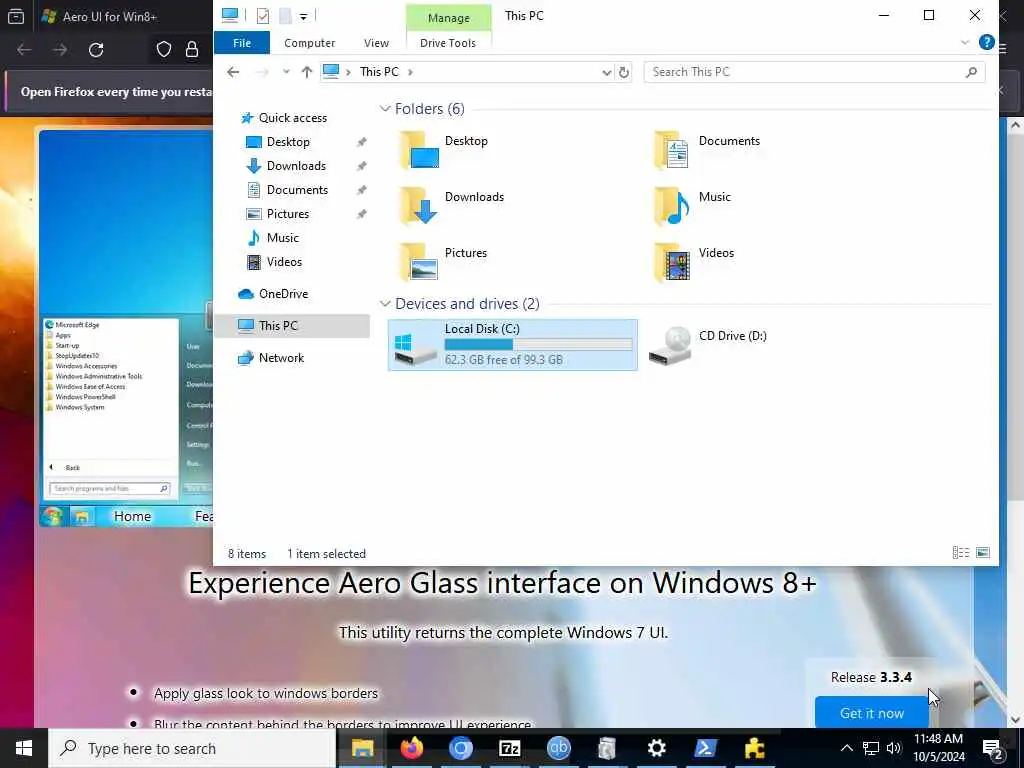
Task: Open Settings gear from the taskbar
Action: tap(656, 748)
